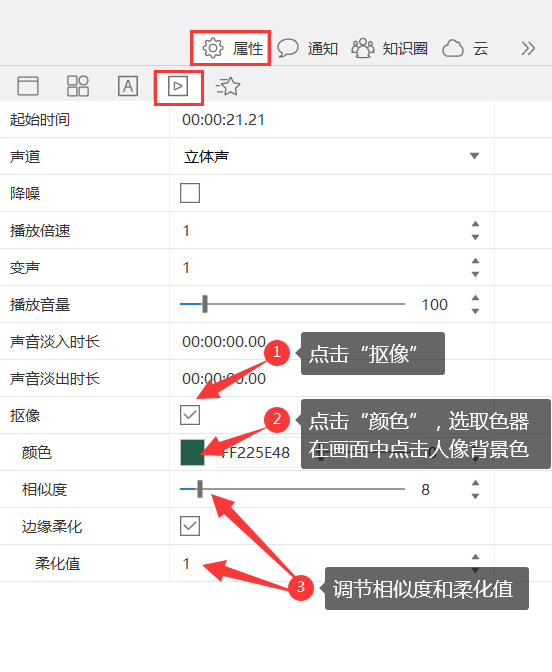Viewport: 552px width, 672px height.
Task: Open the 知识圈 community tab
Action: coord(390,48)
